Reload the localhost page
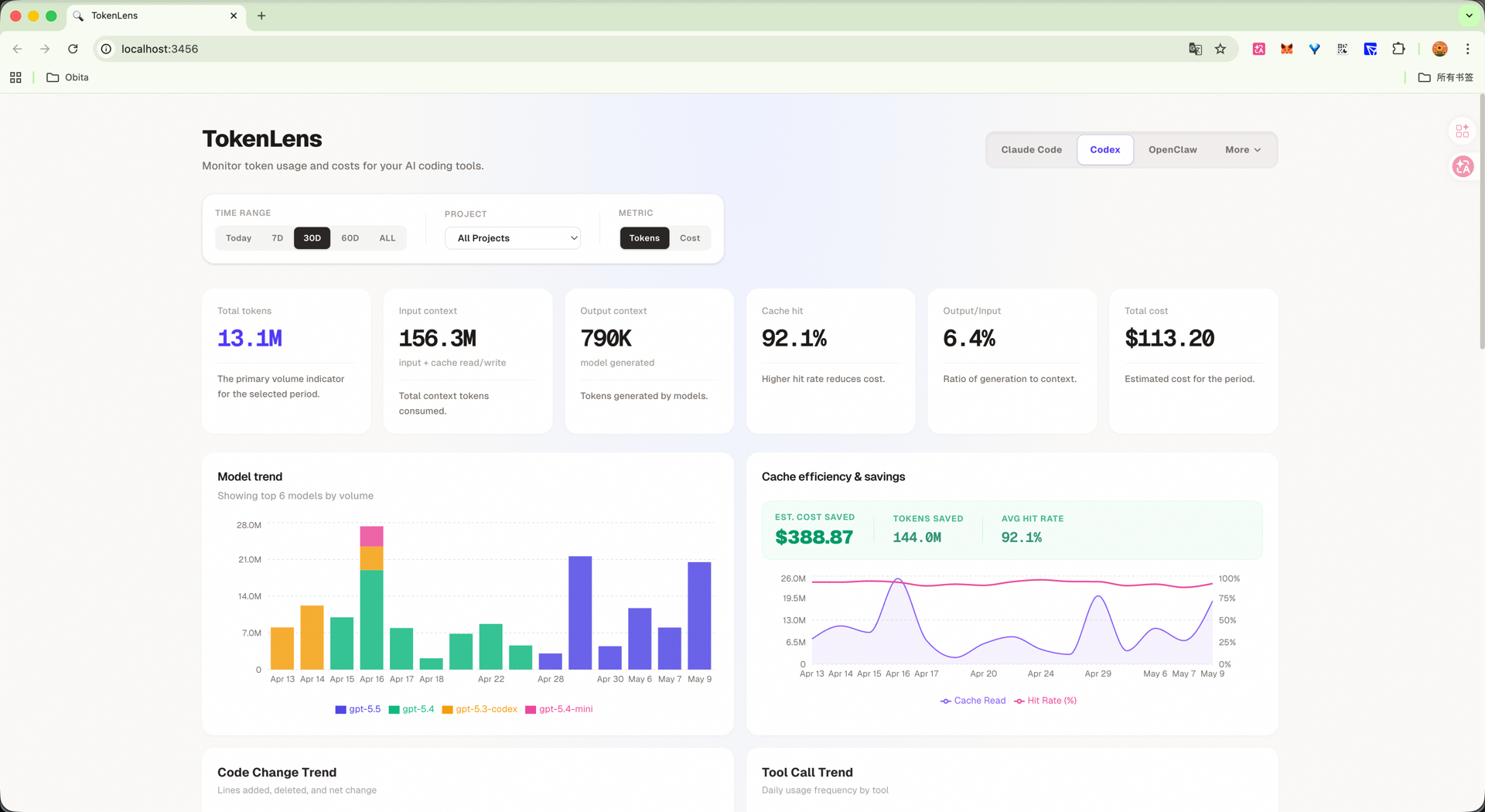This screenshot has height=812, width=1485. [x=73, y=49]
